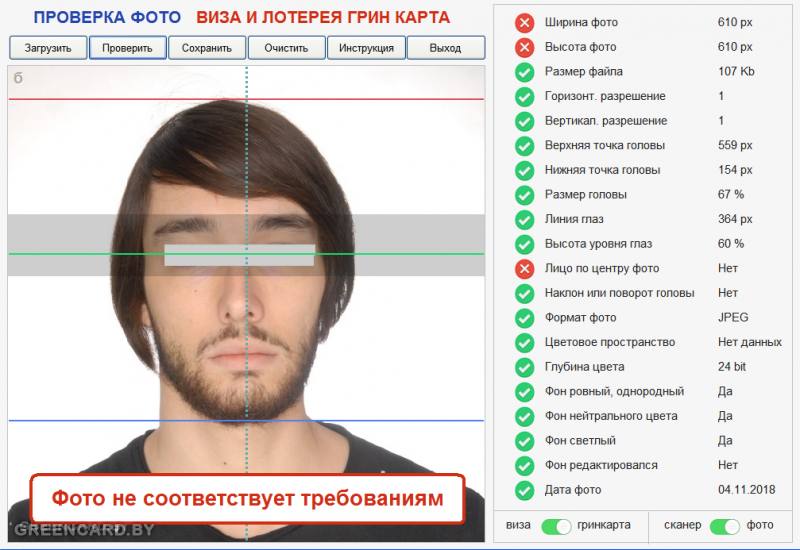Click the Фон нейтрального цвета label
This screenshot has height=550, width=800.
tap(611, 416)
